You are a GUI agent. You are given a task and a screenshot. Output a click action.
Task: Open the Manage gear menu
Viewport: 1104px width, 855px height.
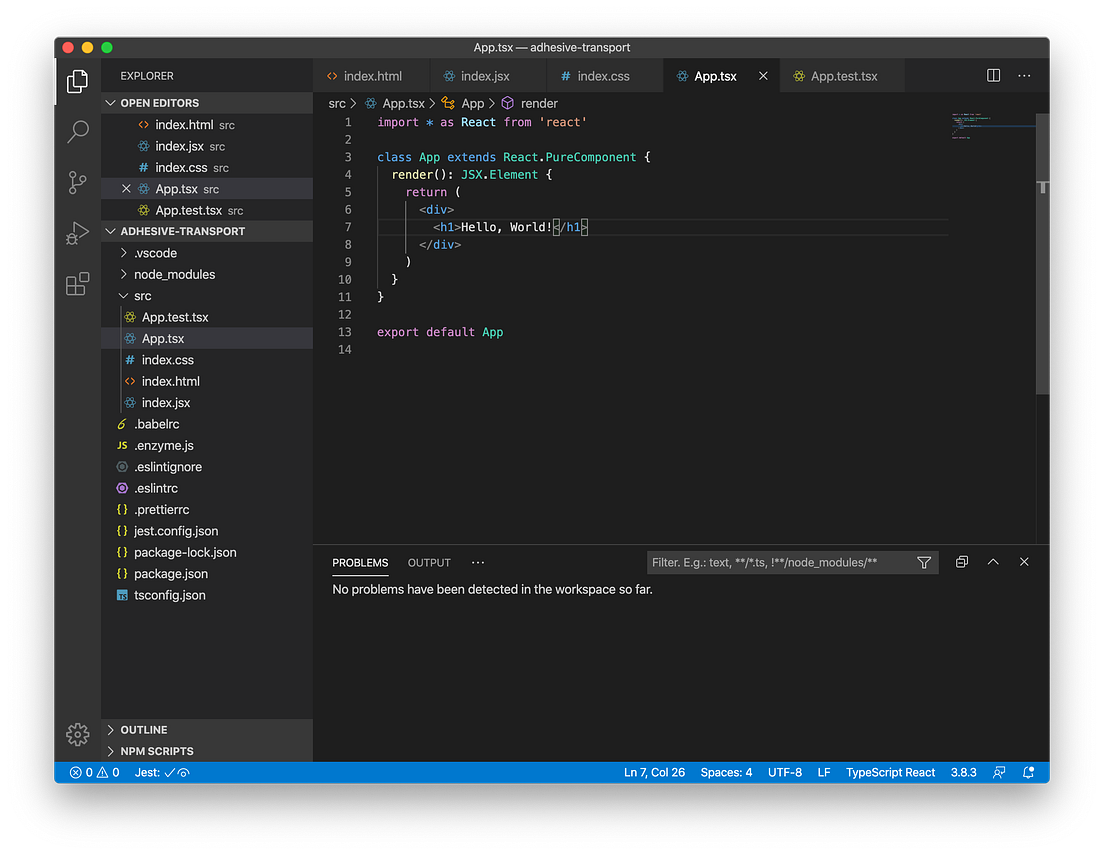tap(77, 734)
